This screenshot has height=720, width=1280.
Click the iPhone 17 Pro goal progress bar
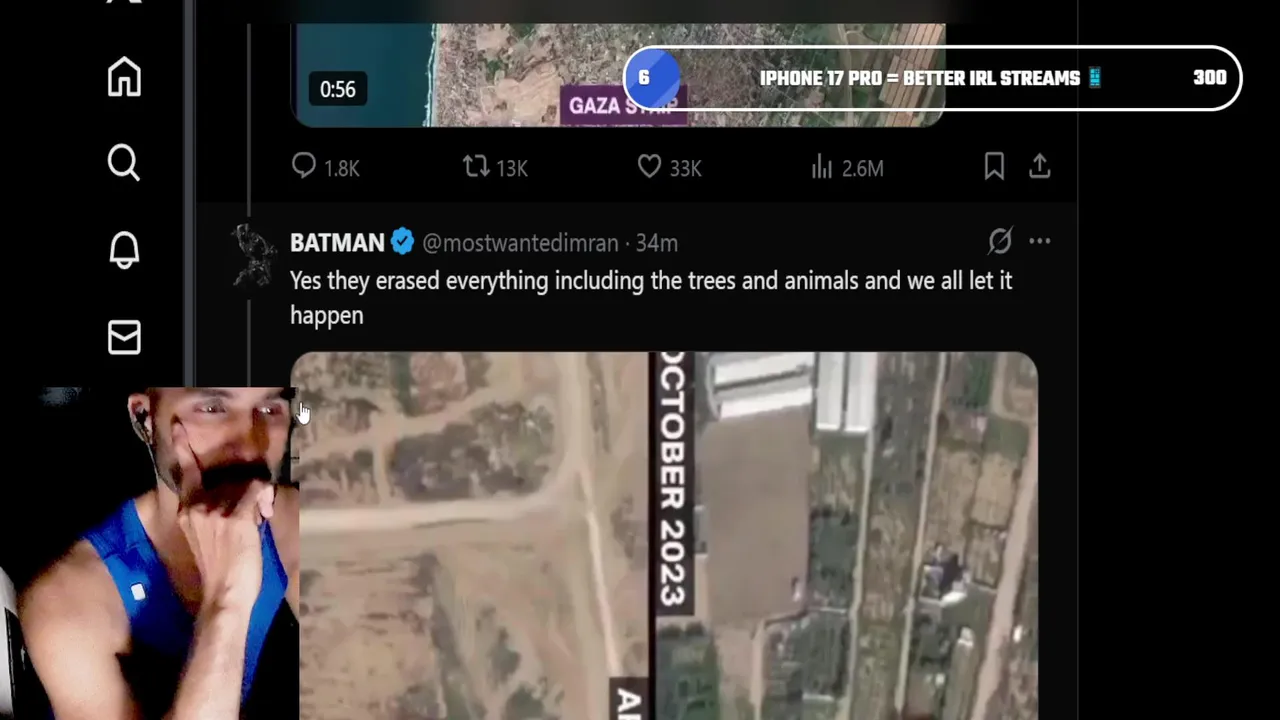[932, 78]
